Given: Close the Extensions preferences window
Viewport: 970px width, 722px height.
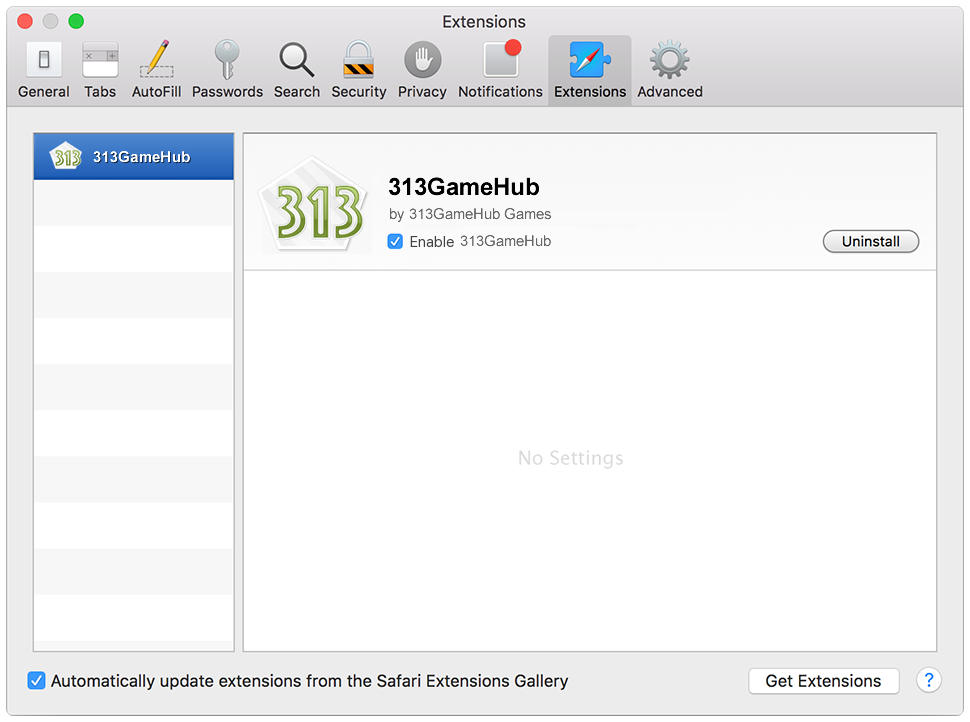Looking at the screenshot, I should click(x=26, y=21).
